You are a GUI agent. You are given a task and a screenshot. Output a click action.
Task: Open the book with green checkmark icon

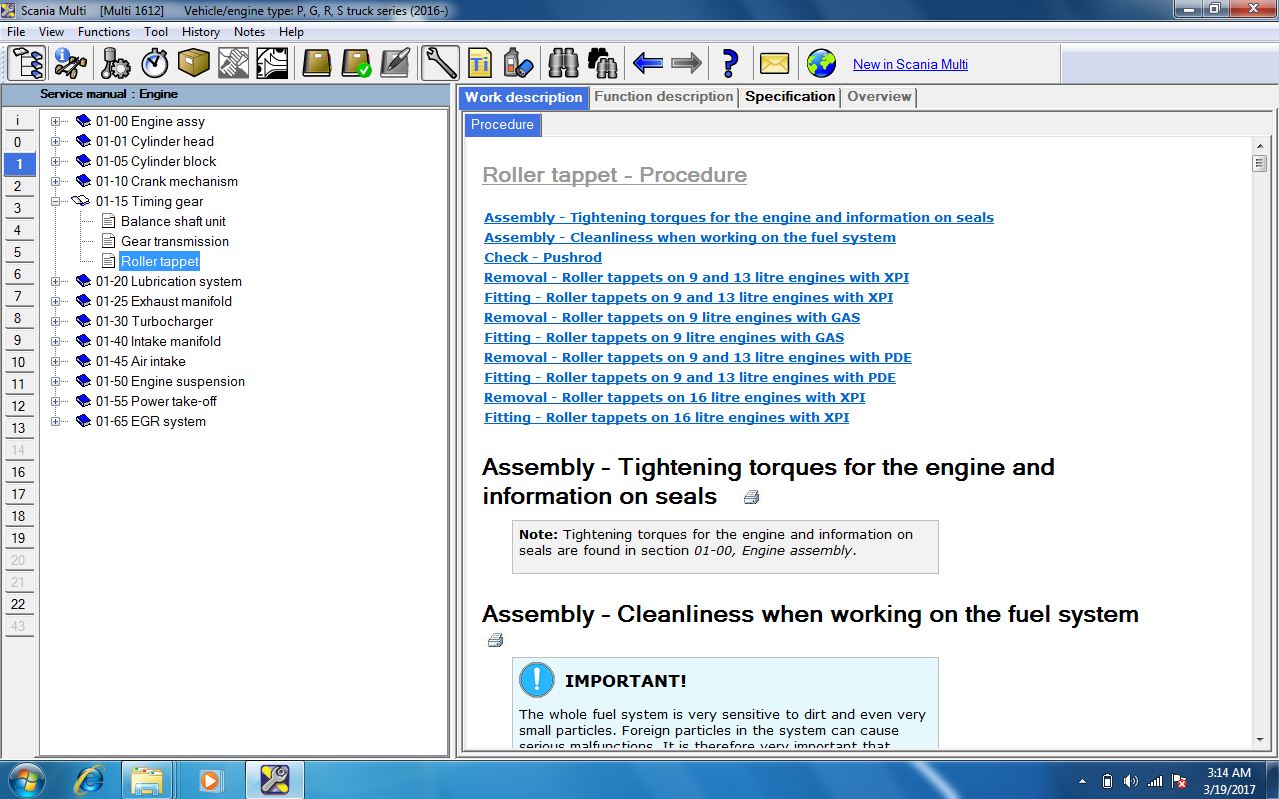(356, 64)
